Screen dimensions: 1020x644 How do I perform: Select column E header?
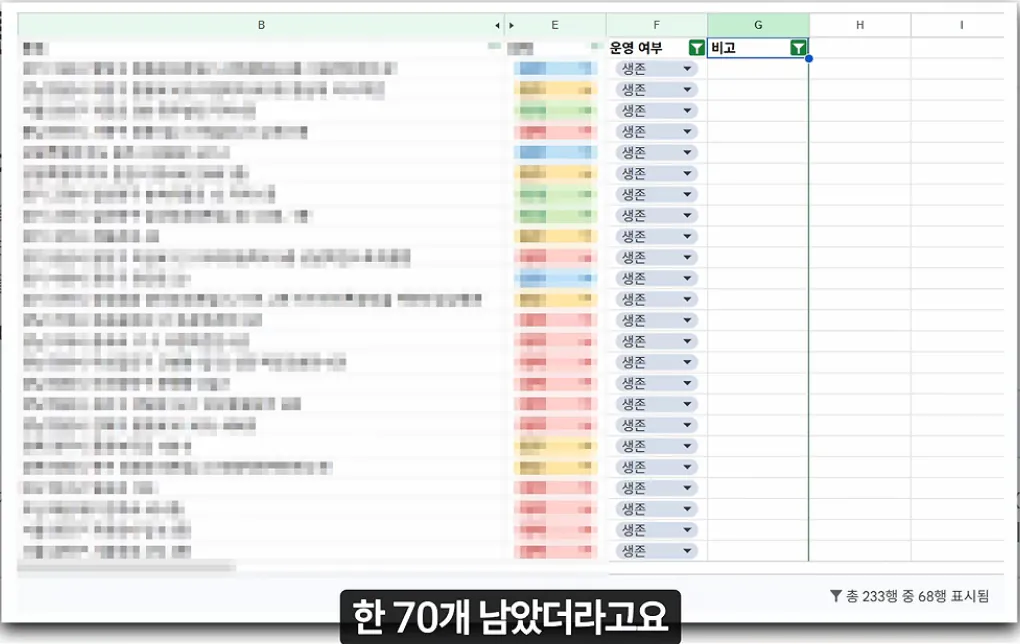click(555, 25)
